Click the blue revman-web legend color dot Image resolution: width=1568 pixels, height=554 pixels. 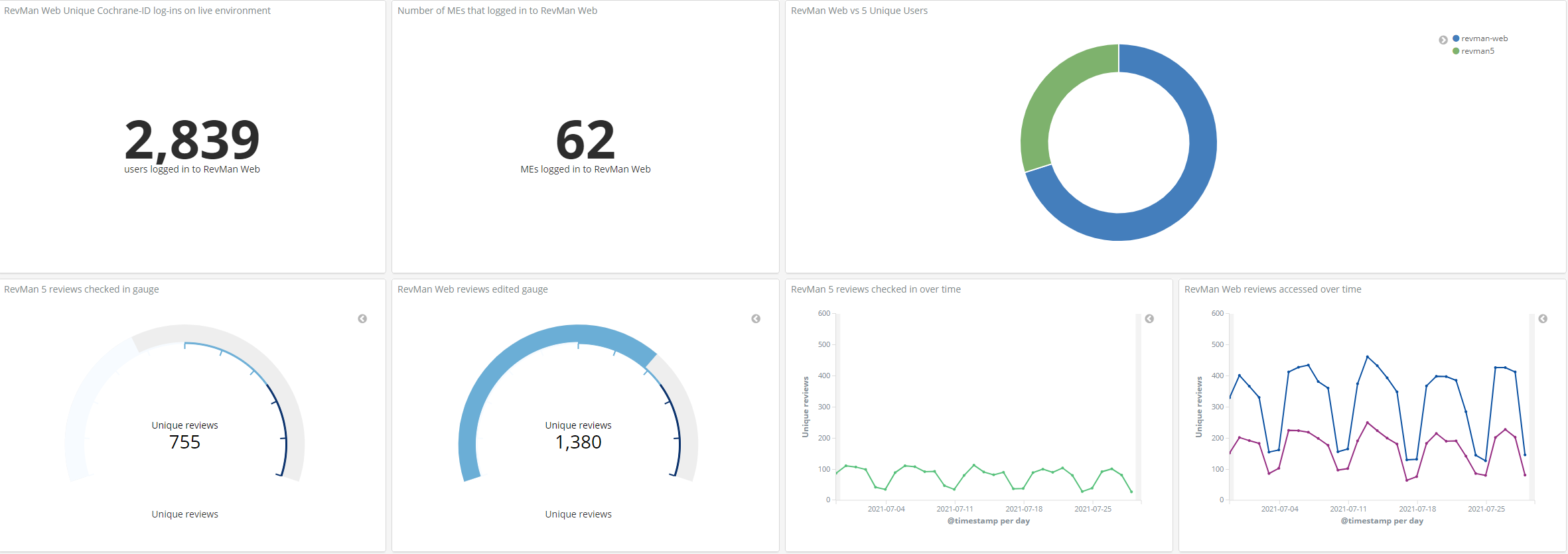pyautogui.click(x=1456, y=38)
